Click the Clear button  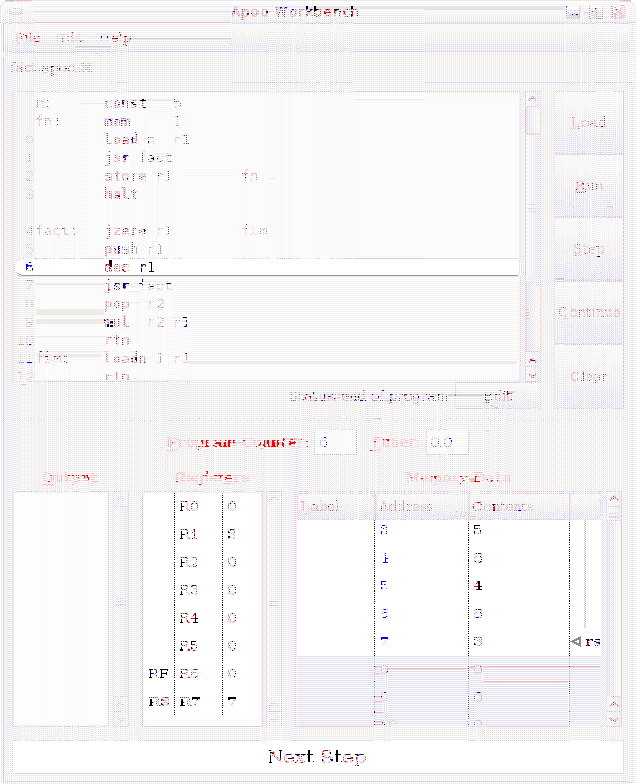588,376
